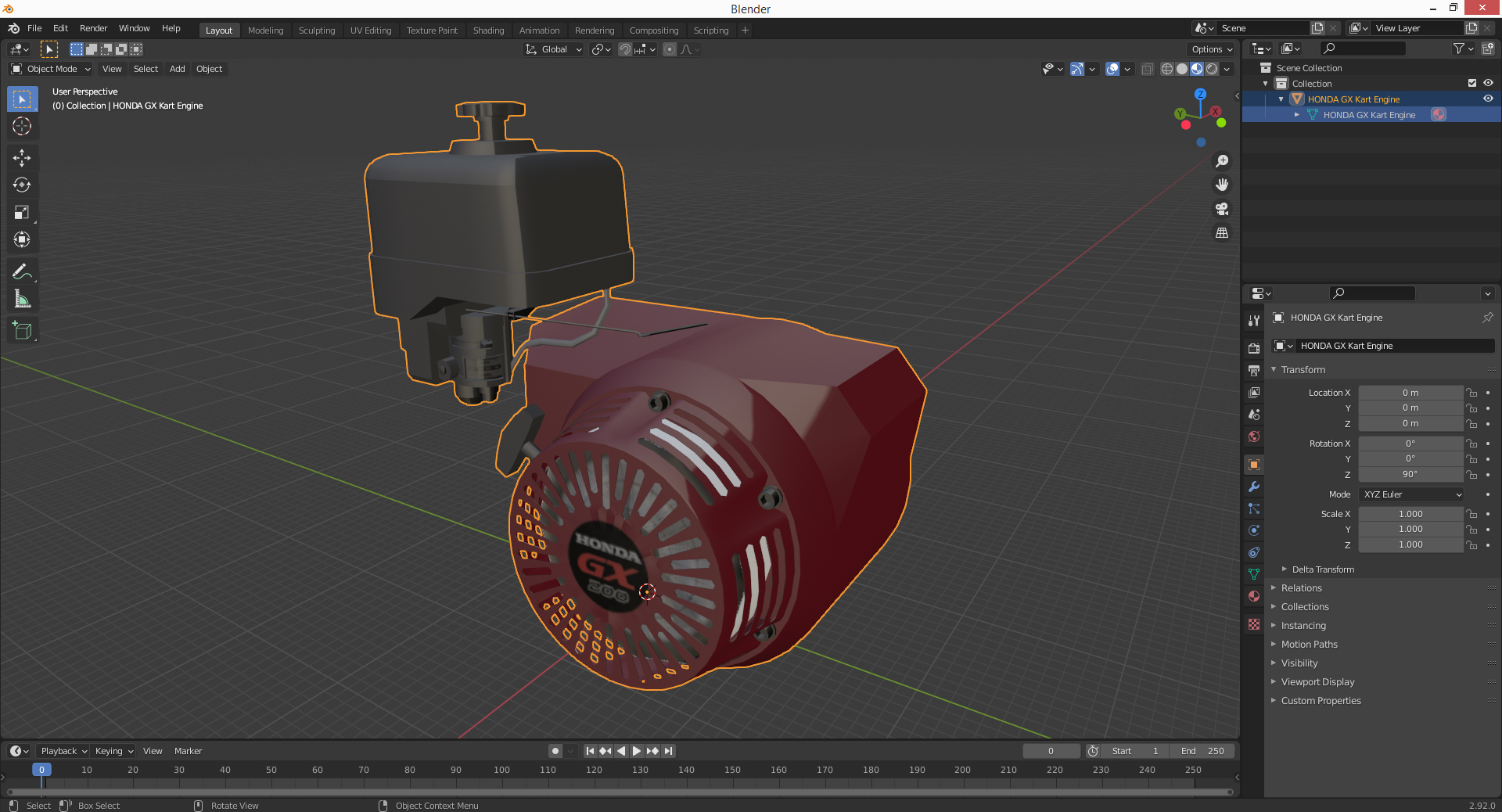Screen dimensions: 1502x812
Task: Open XYZ Euler rotation mode dropdown
Action: point(1411,494)
